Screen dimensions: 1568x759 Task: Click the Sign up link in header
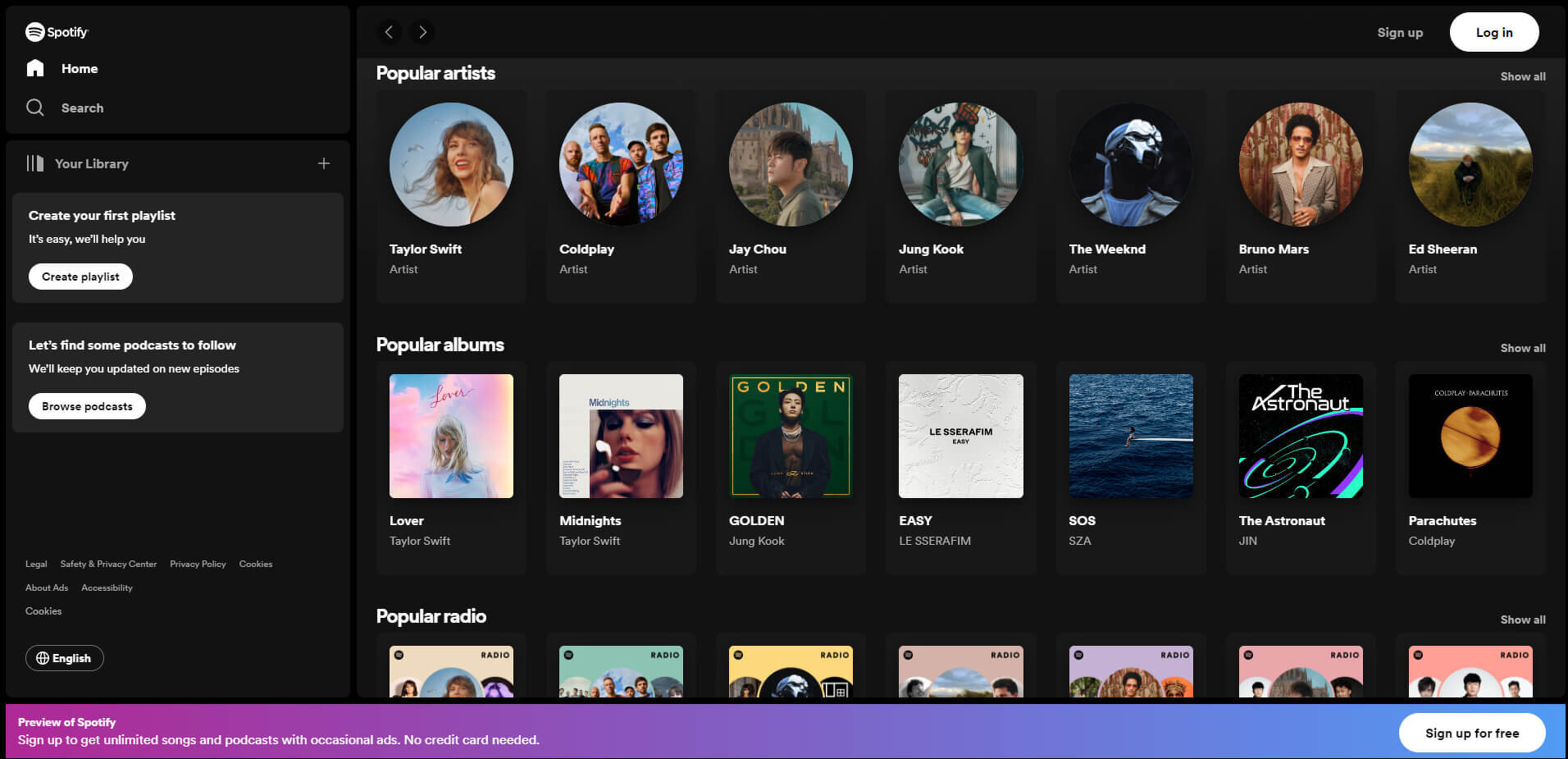coord(1399,32)
